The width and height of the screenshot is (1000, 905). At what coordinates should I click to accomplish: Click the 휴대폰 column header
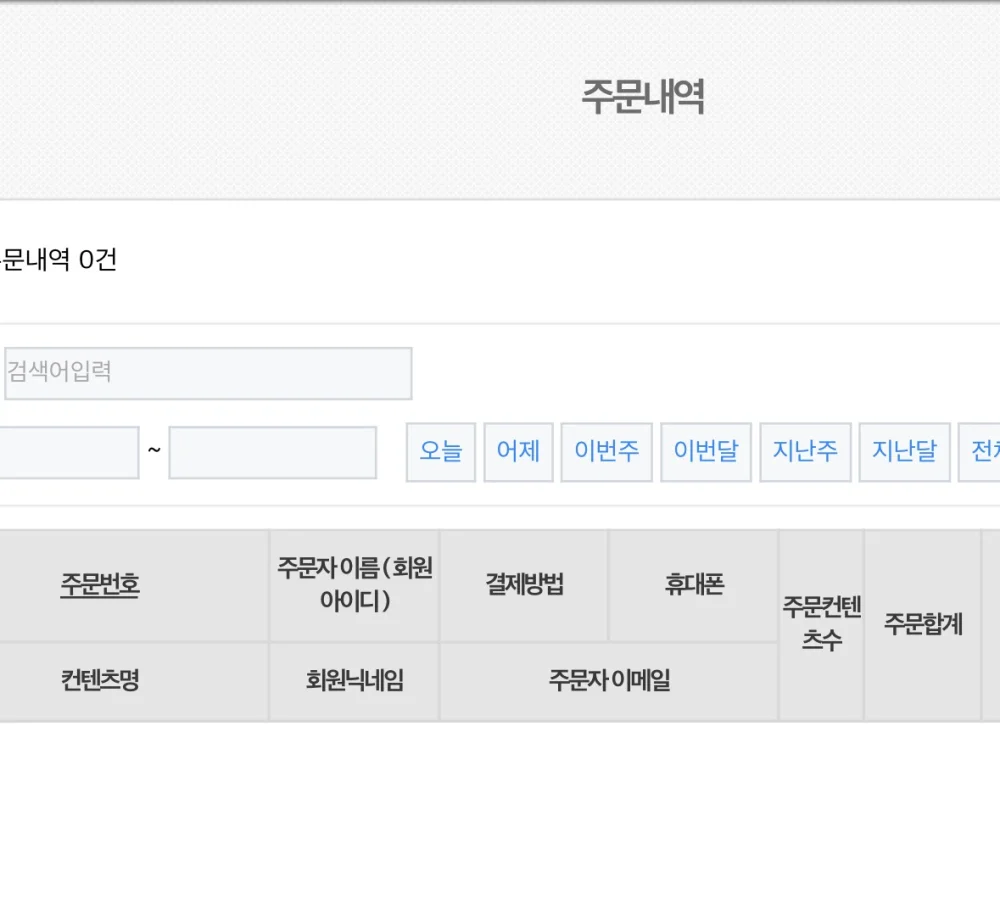pos(694,585)
